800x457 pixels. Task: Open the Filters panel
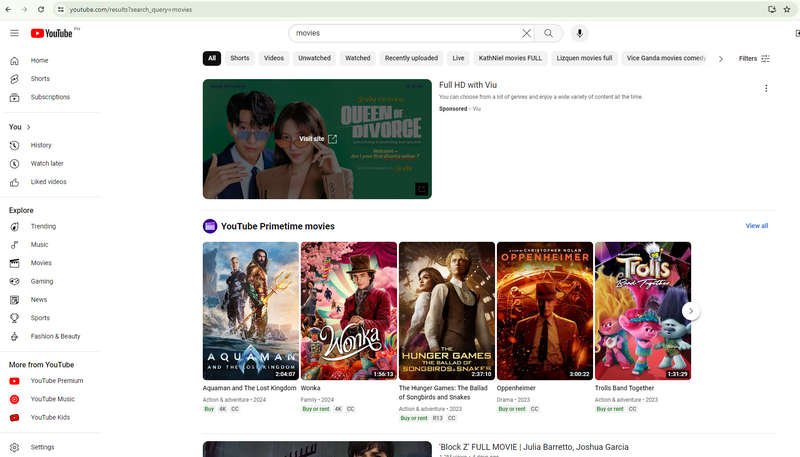click(754, 59)
